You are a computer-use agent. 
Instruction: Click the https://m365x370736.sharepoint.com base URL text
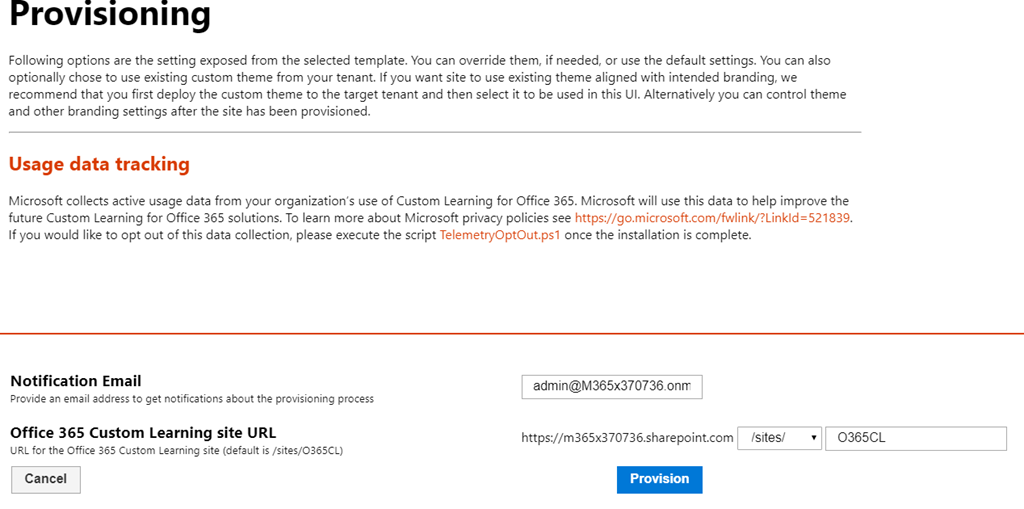pyautogui.click(x=627, y=438)
